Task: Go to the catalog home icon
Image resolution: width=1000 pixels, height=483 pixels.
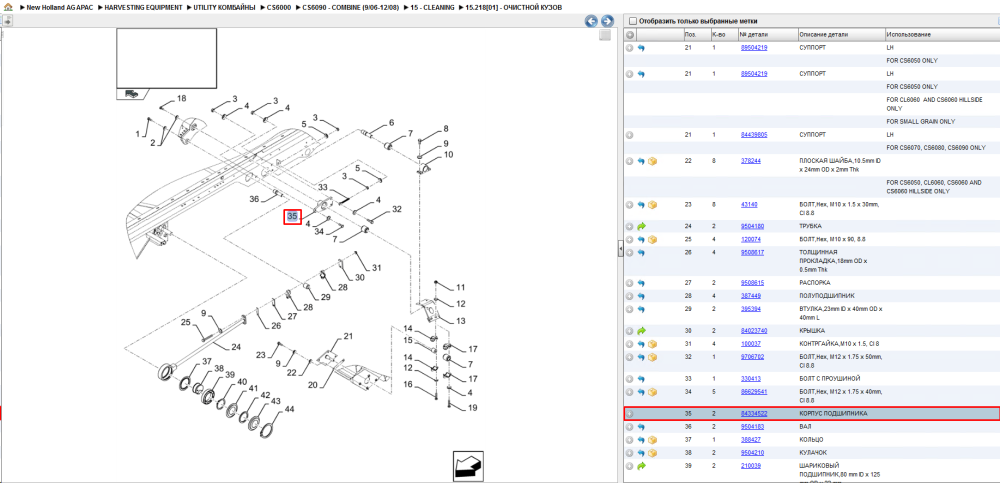Action: click(8, 7)
